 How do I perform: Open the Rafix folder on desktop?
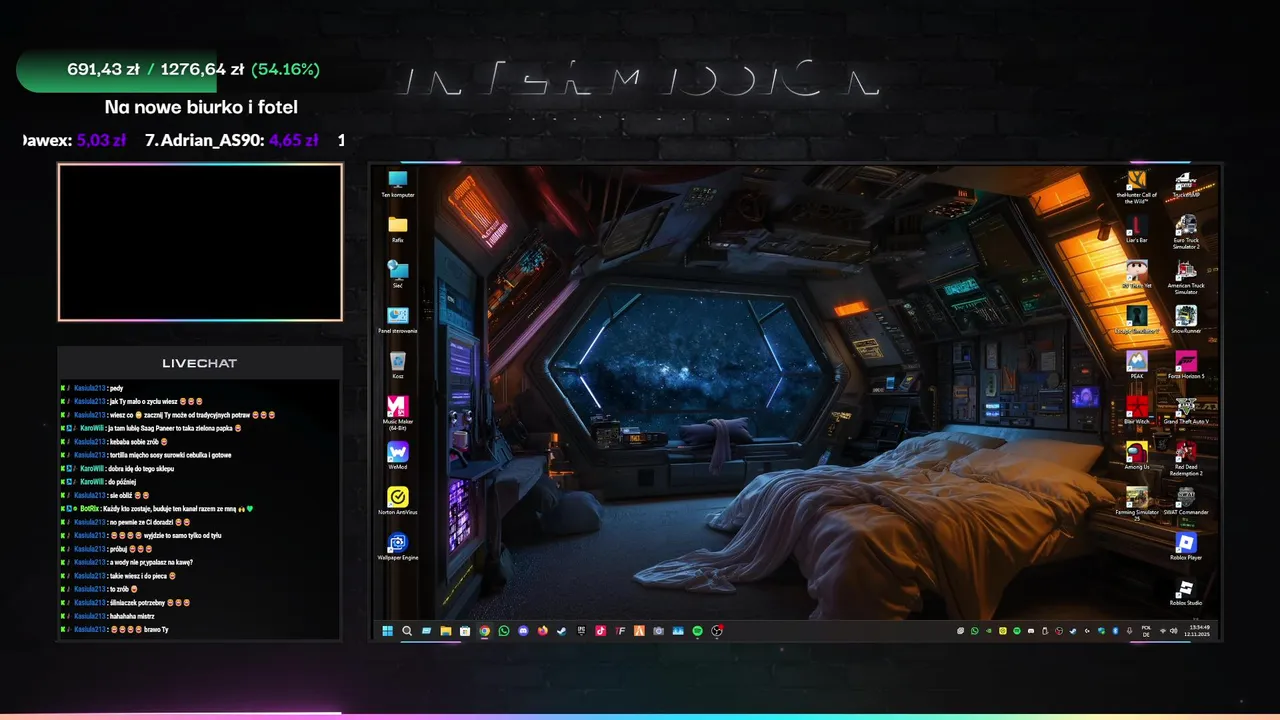[398, 229]
